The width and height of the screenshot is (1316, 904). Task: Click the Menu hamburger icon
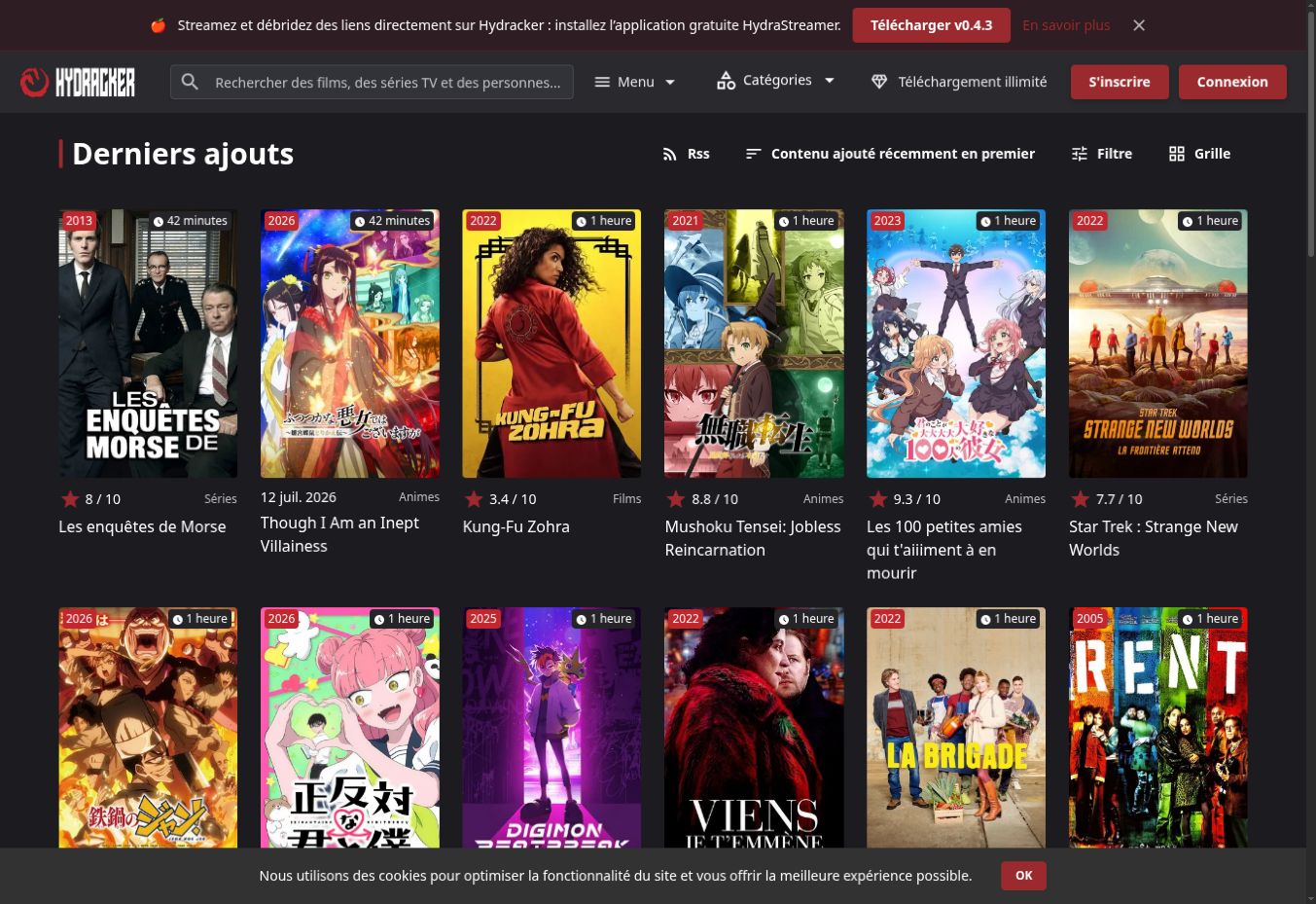point(603,82)
